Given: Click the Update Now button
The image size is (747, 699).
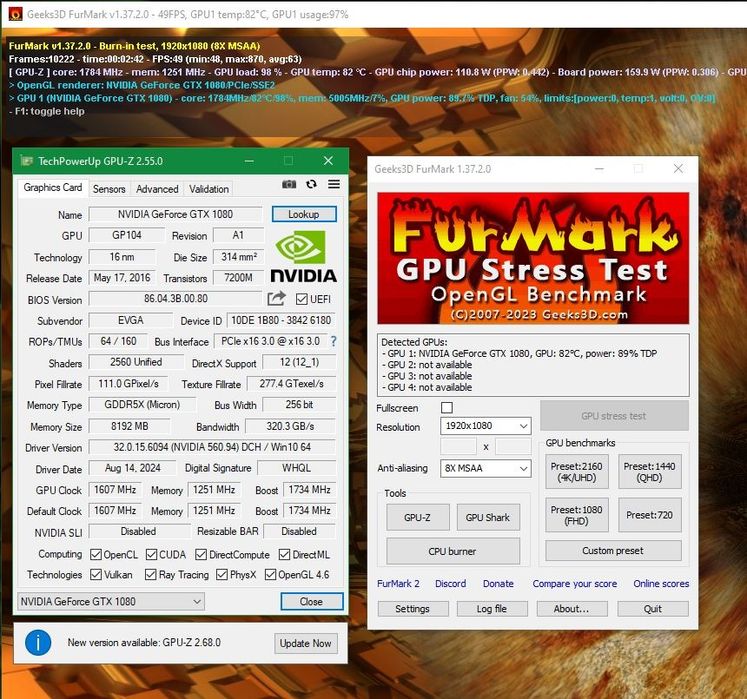Looking at the screenshot, I should tap(305, 643).
